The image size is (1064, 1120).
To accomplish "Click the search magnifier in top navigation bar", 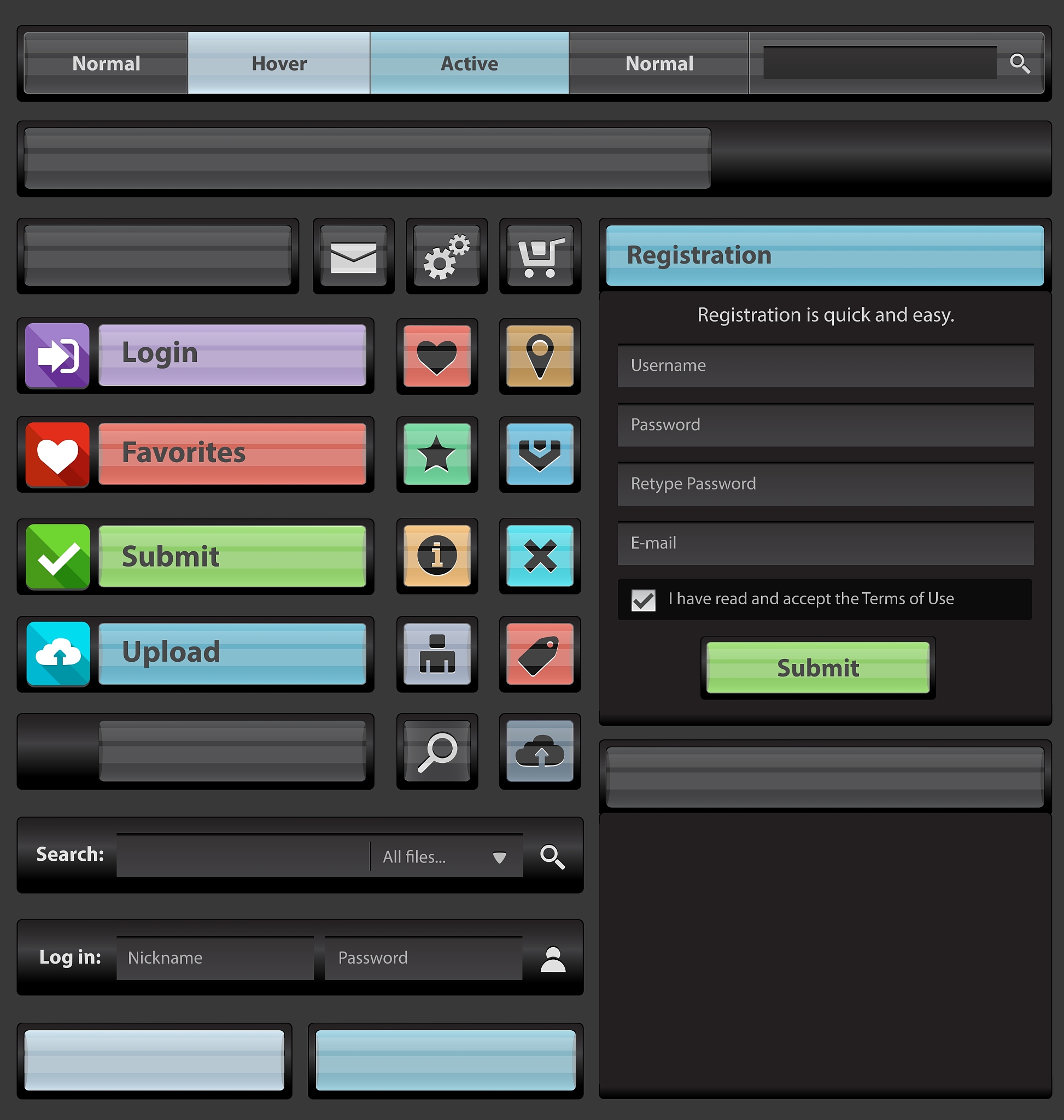I will 1020,63.
